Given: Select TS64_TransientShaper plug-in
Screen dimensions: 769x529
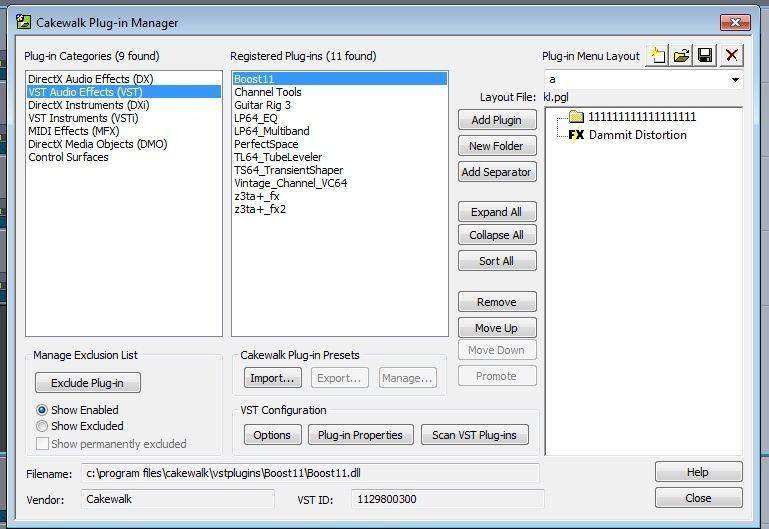Looking at the screenshot, I should 340,170.
